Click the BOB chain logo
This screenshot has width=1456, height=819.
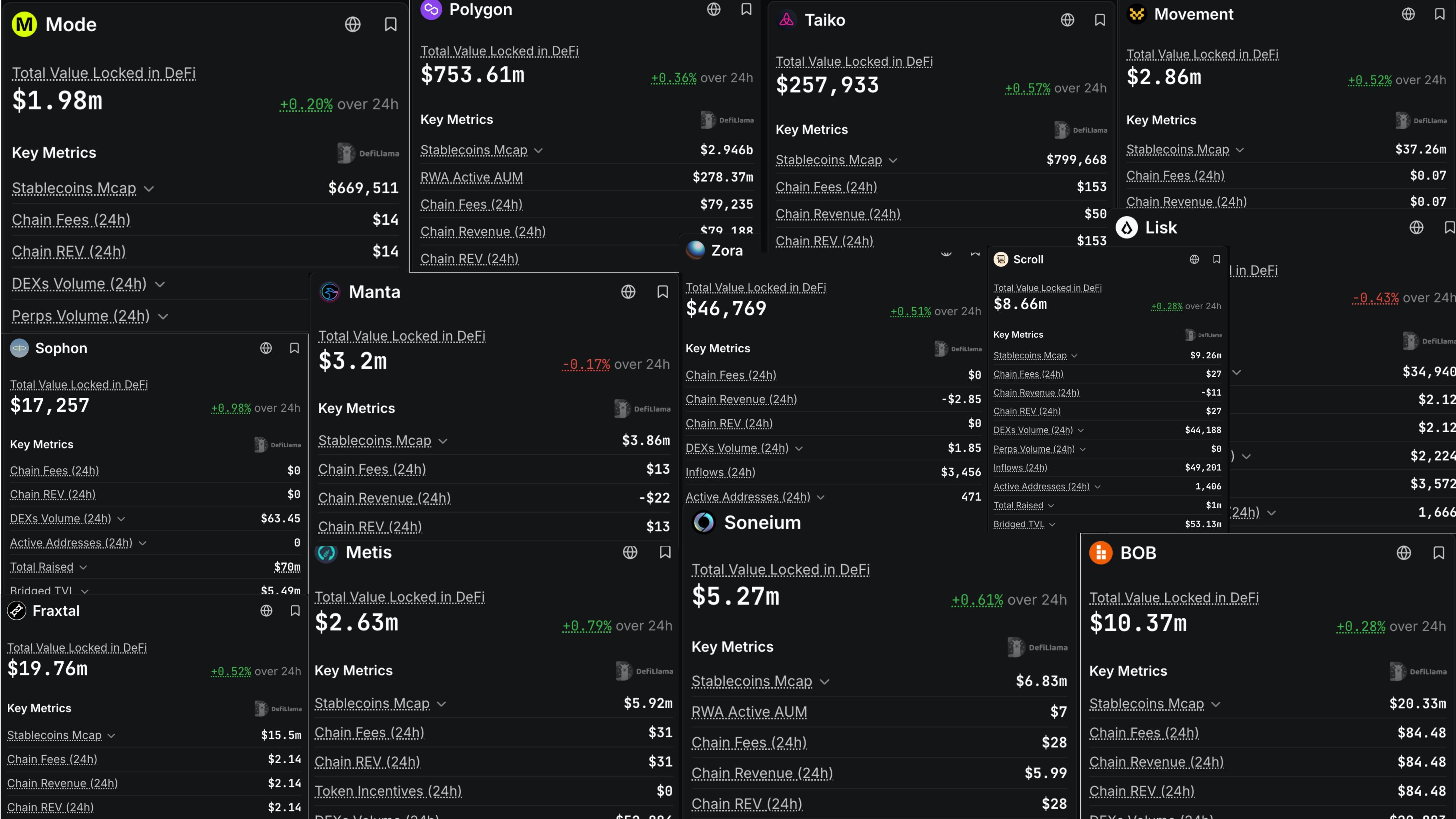coord(1101,553)
